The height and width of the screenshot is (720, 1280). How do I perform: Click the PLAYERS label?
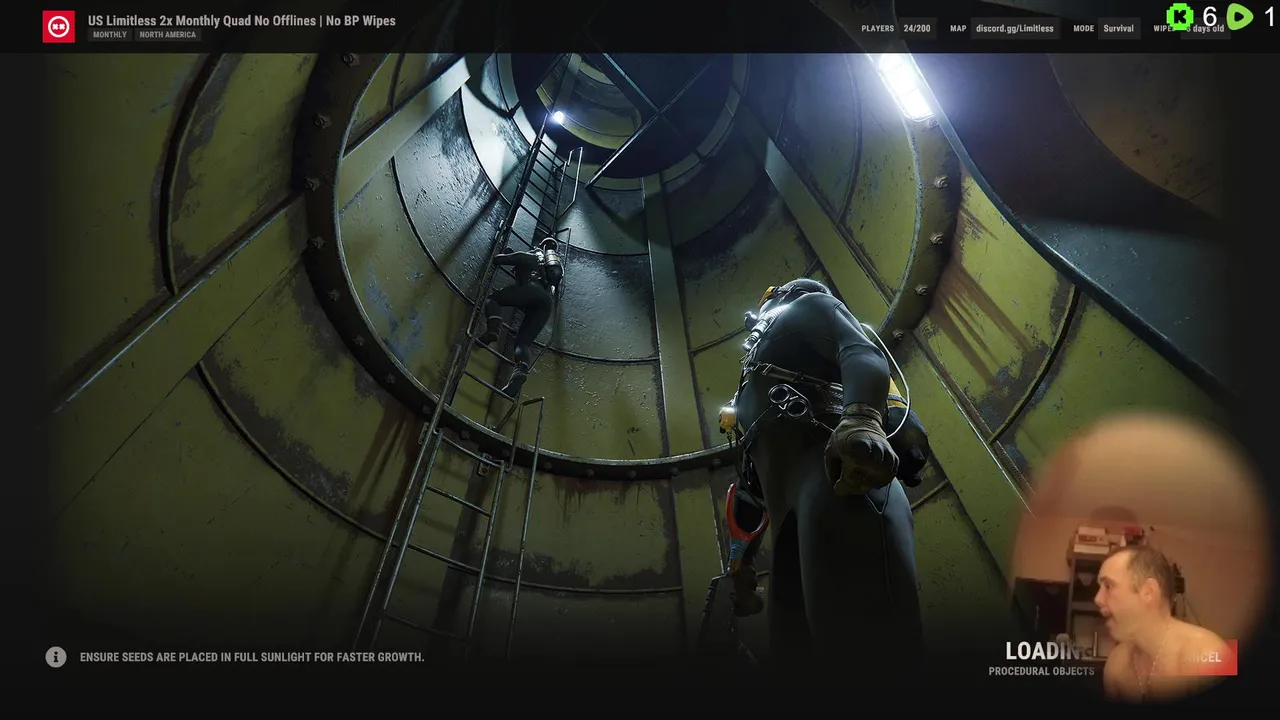(x=877, y=29)
